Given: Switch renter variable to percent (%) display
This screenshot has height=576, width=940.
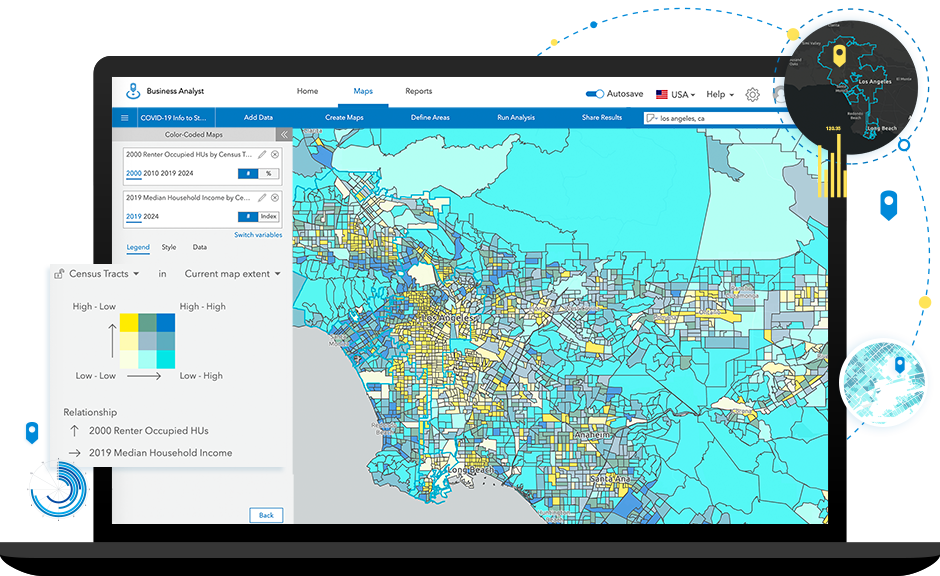Looking at the screenshot, I should tap(268, 173).
